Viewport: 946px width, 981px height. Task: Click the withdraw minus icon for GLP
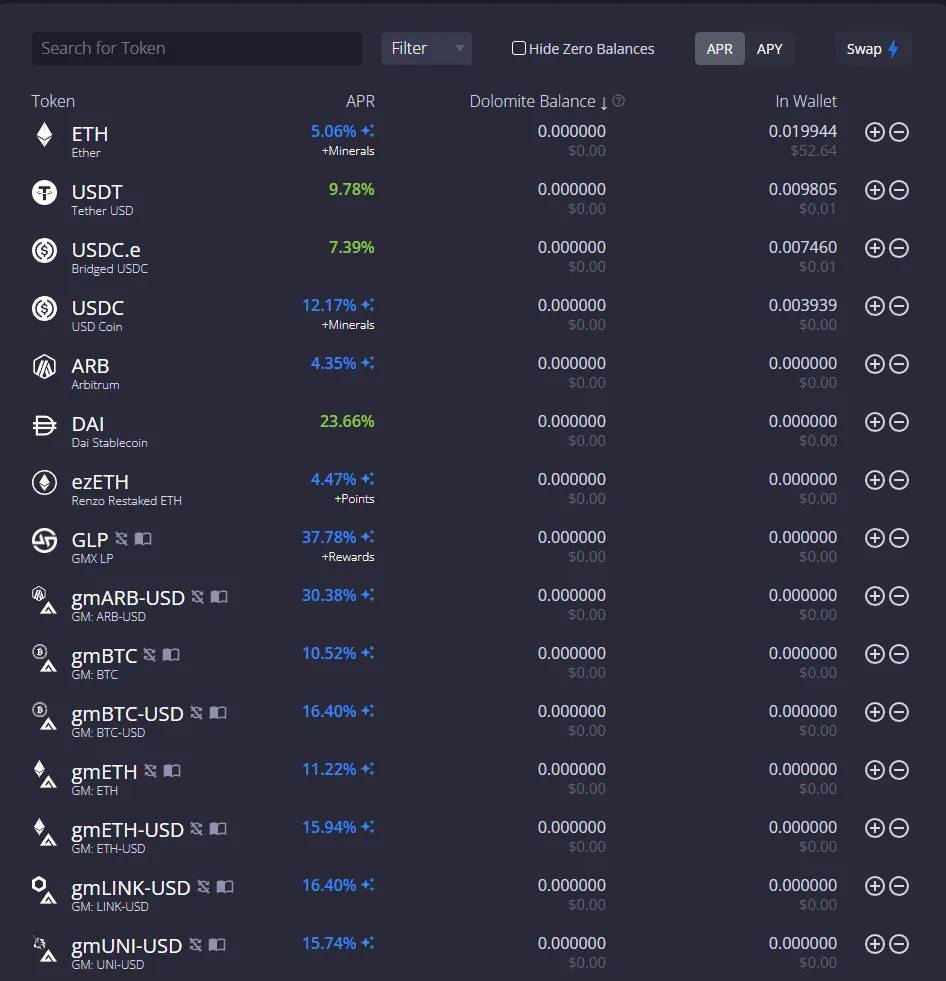tap(899, 538)
